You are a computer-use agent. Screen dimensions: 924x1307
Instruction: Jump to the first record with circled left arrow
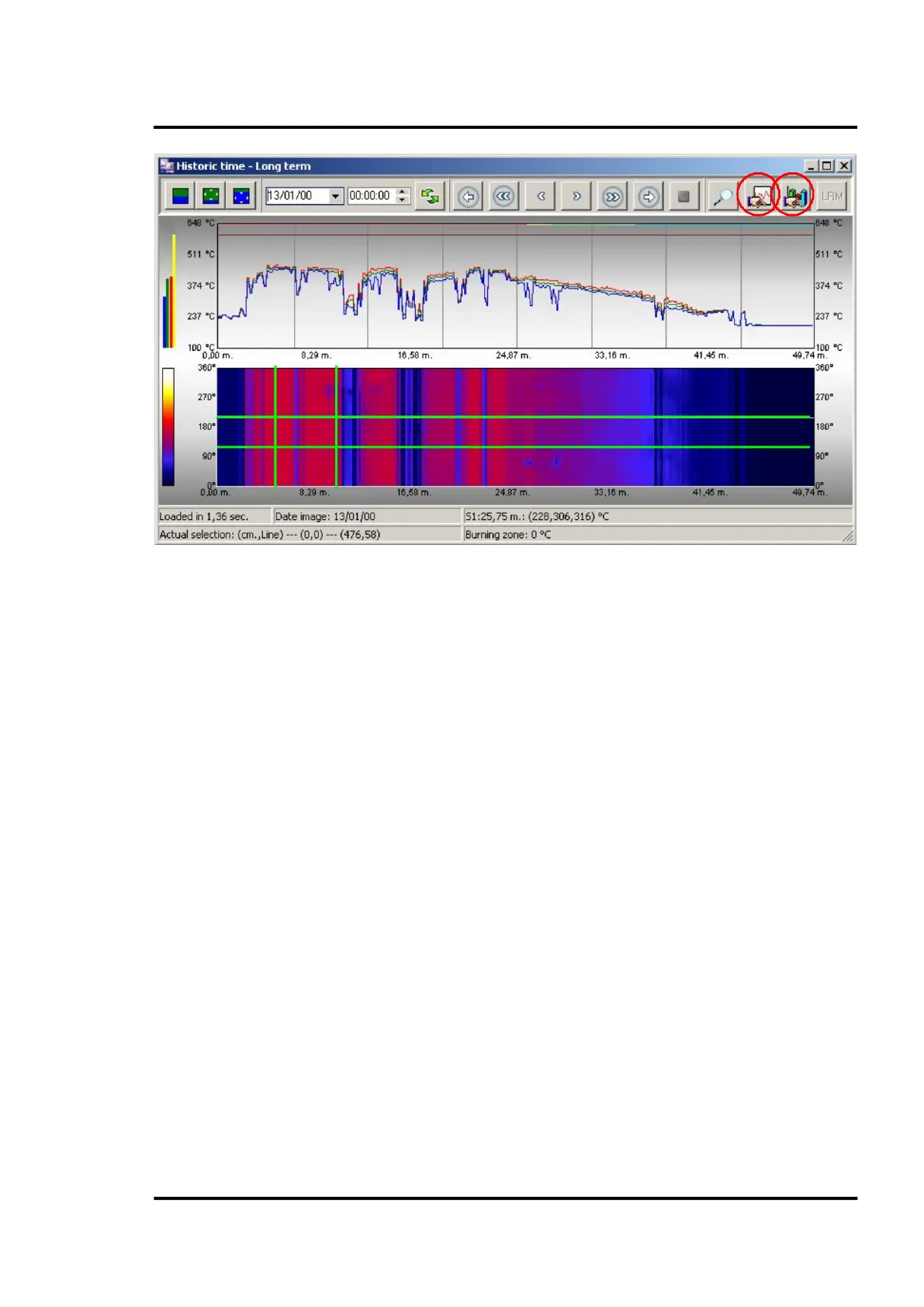coord(468,196)
